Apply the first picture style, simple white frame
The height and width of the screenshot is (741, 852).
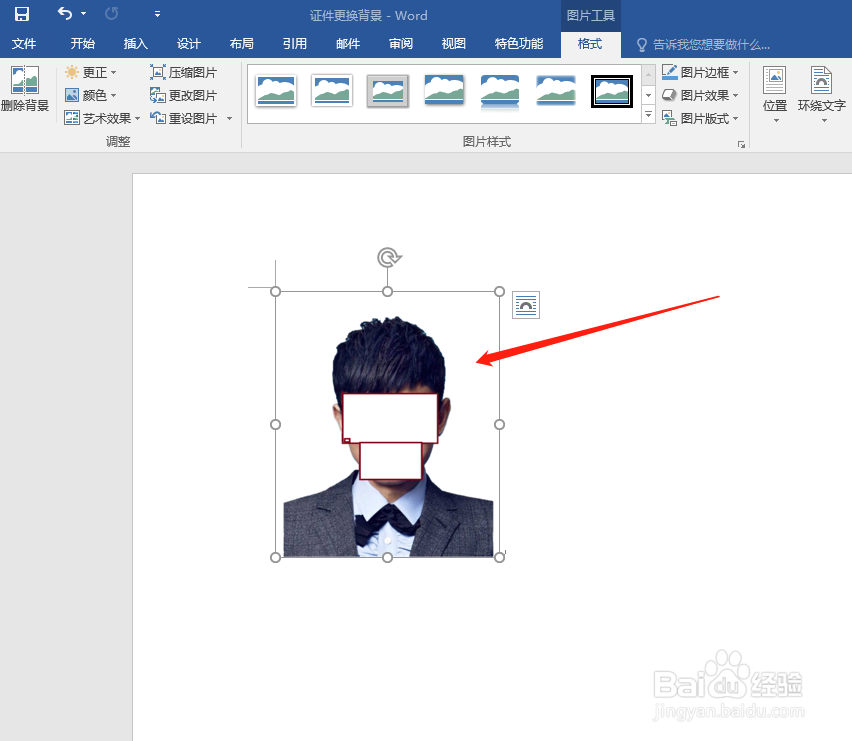pyautogui.click(x=277, y=90)
